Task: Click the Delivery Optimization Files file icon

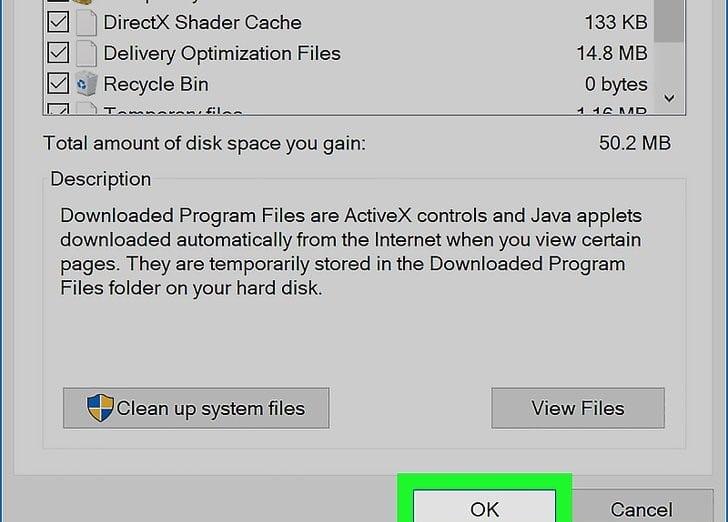Action: [87, 53]
